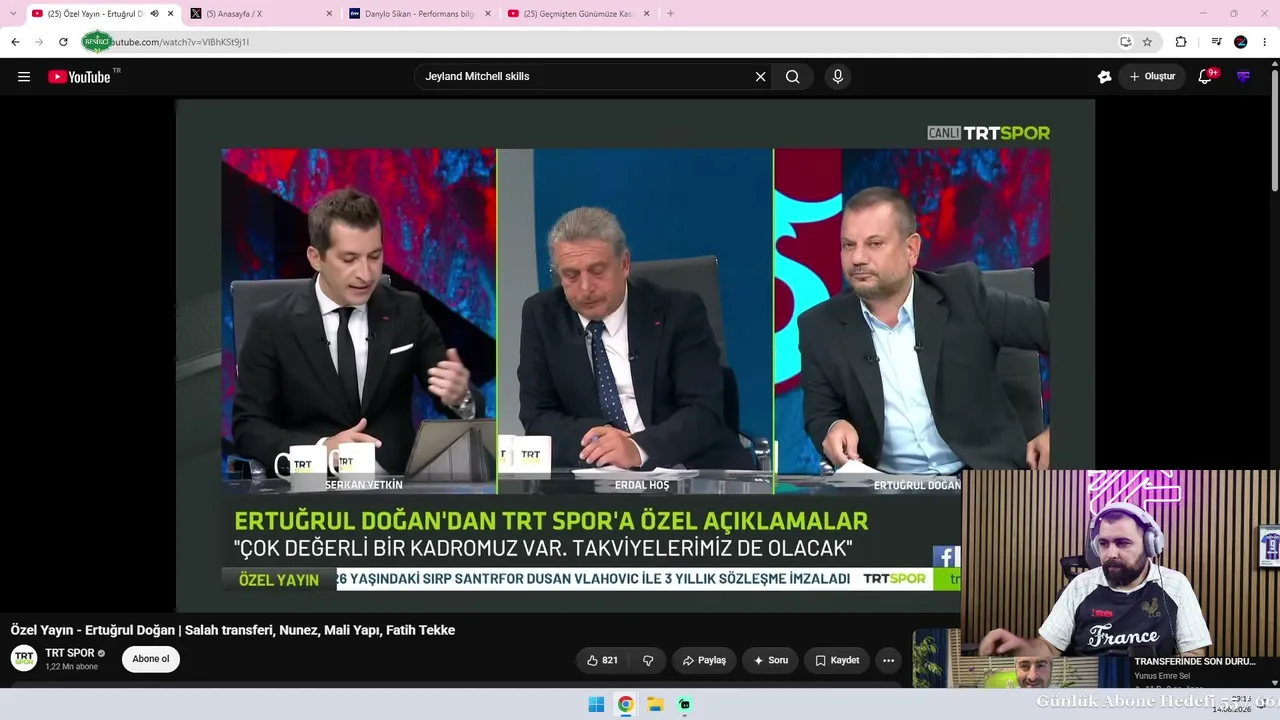Click the video title Özel Yayın - Ertuğrul Doğan
Viewport: 1280px width, 720px height.
233,630
